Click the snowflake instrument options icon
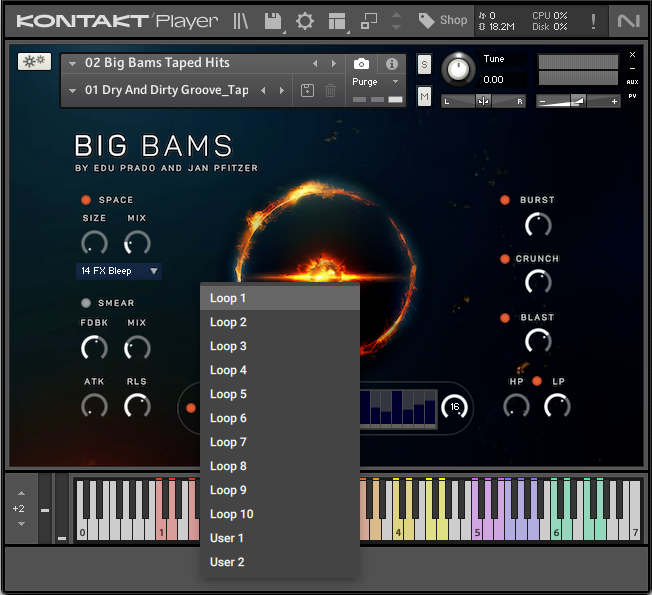The width and height of the screenshot is (652, 595). coord(34,62)
